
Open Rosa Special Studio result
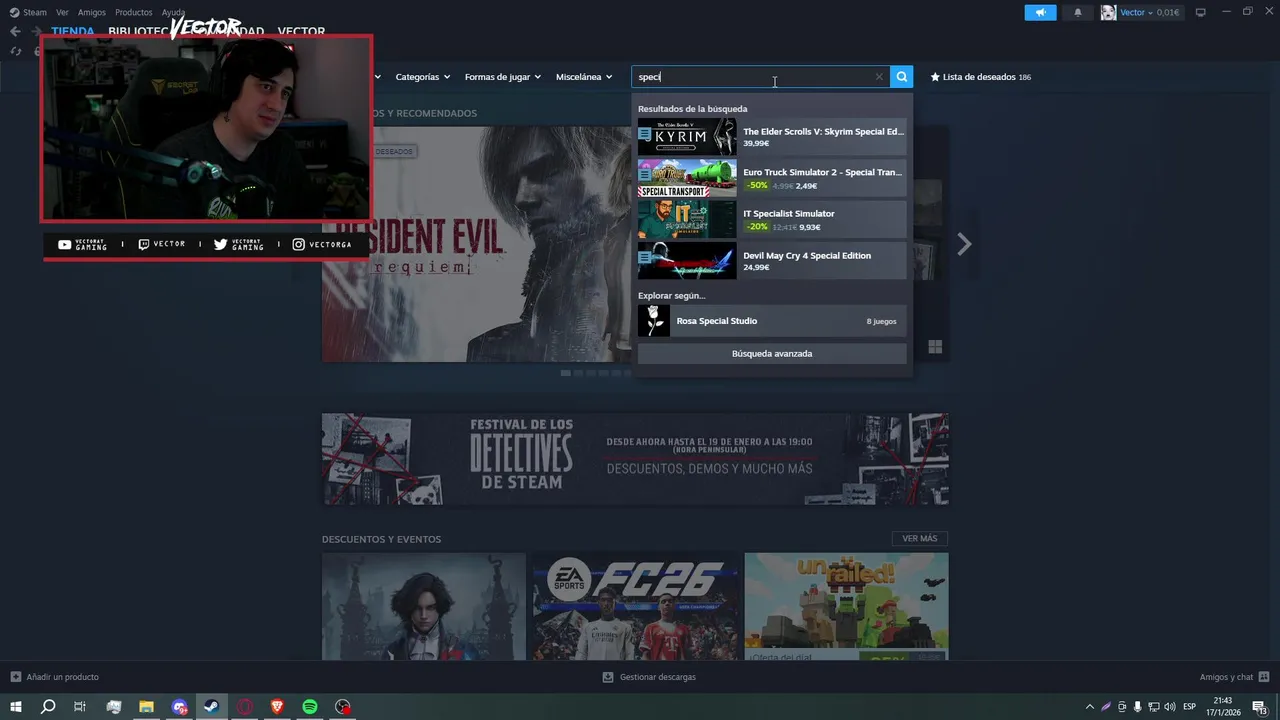pyautogui.click(x=772, y=321)
